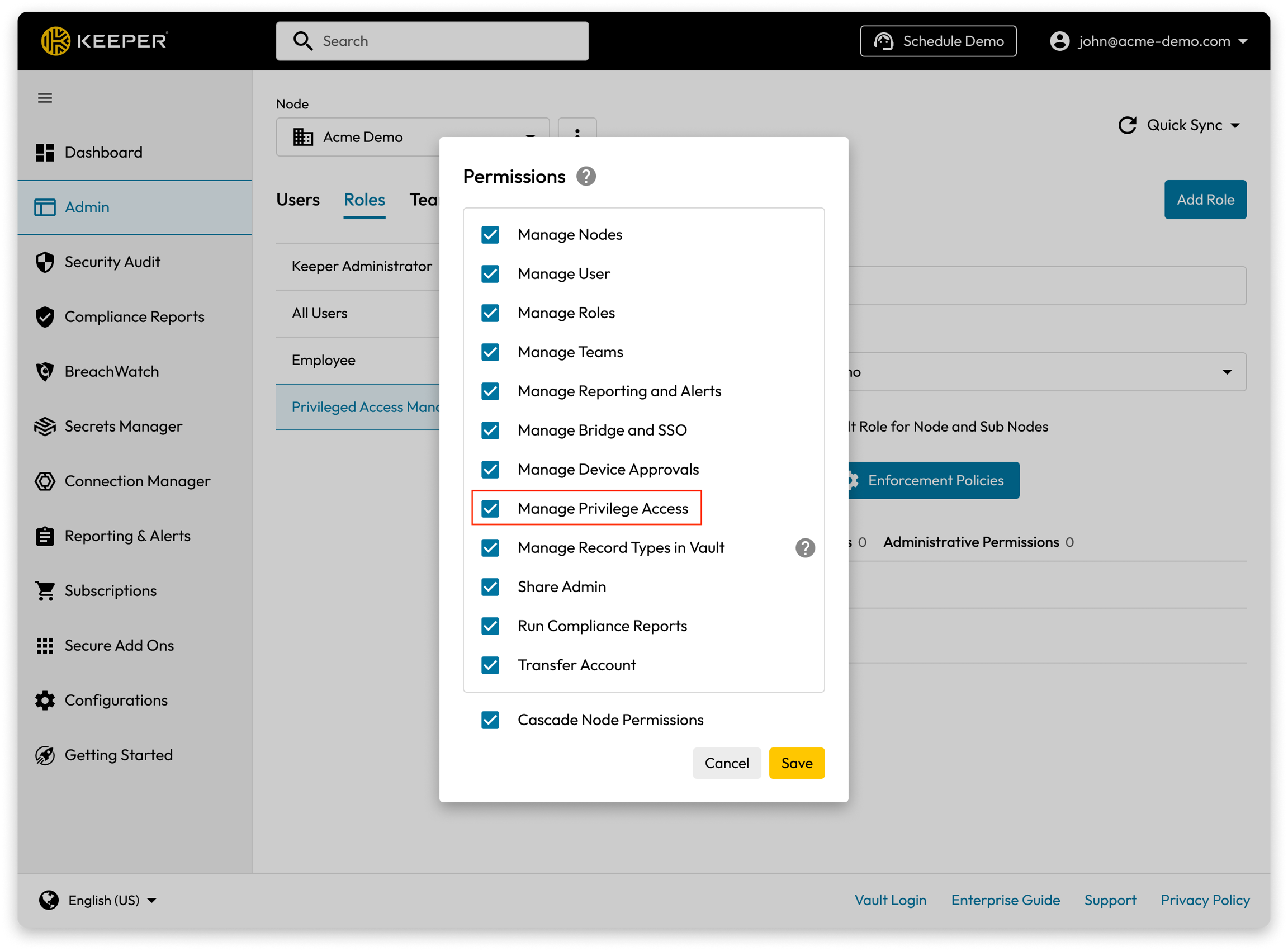Screen dimensions: 1288x951
Task: Click the Permissions help question mark icon
Action: click(x=586, y=176)
